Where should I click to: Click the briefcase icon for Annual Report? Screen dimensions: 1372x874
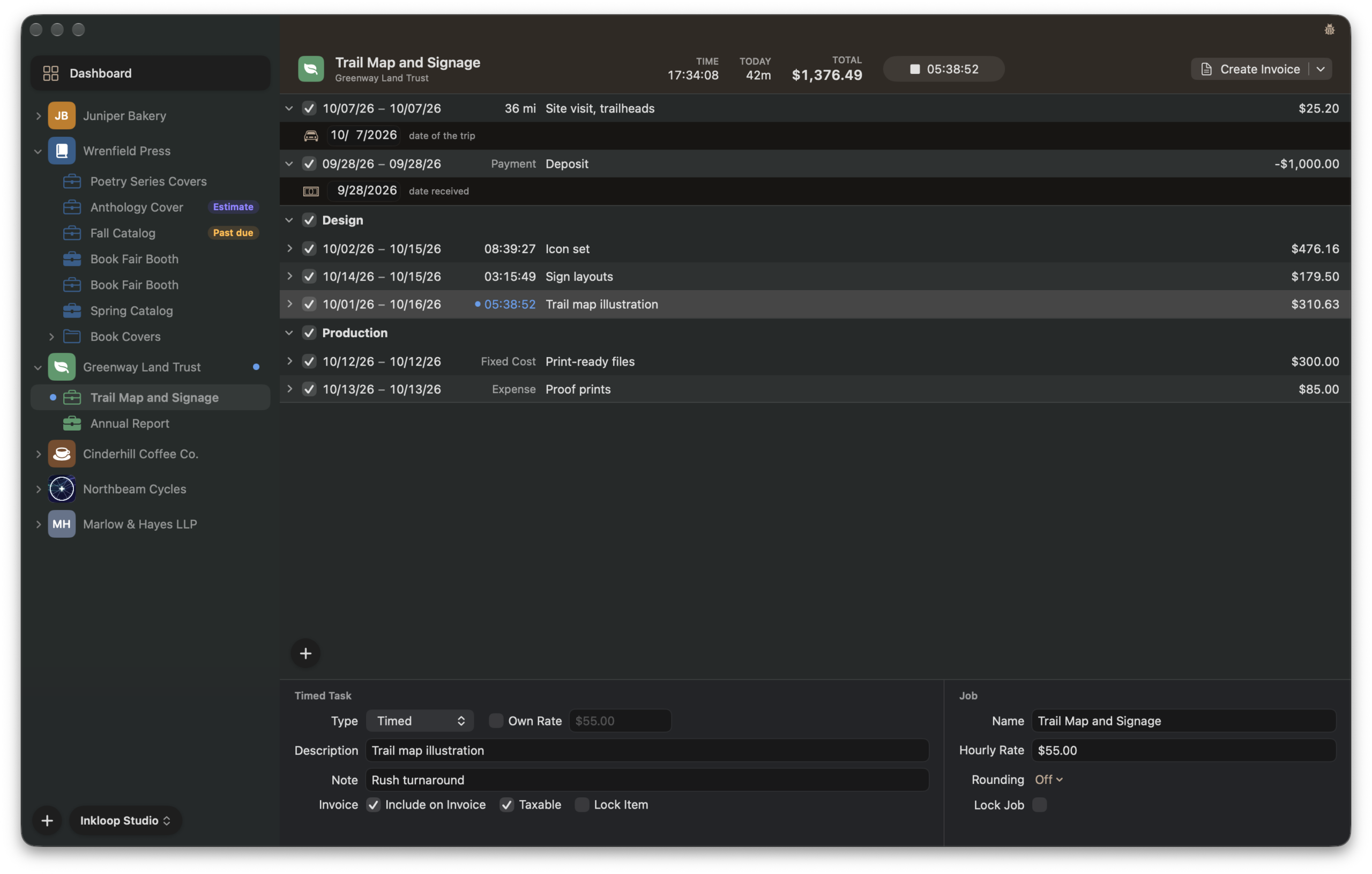(72, 423)
